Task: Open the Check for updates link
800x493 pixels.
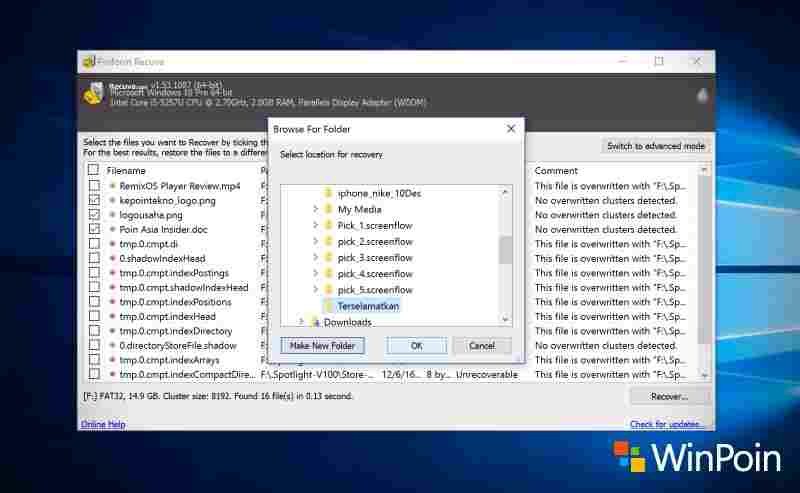Action: click(x=667, y=424)
